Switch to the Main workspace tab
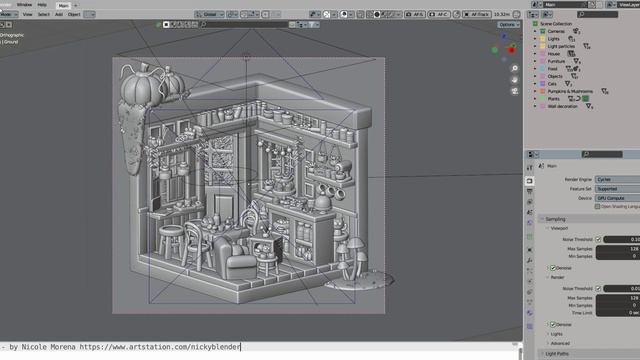The width and height of the screenshot is (640, 360). (x=63, y=6)
